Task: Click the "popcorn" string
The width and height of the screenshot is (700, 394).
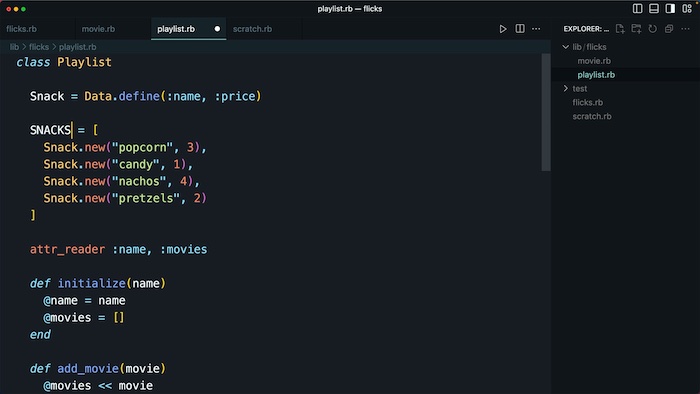Action: 142,147
